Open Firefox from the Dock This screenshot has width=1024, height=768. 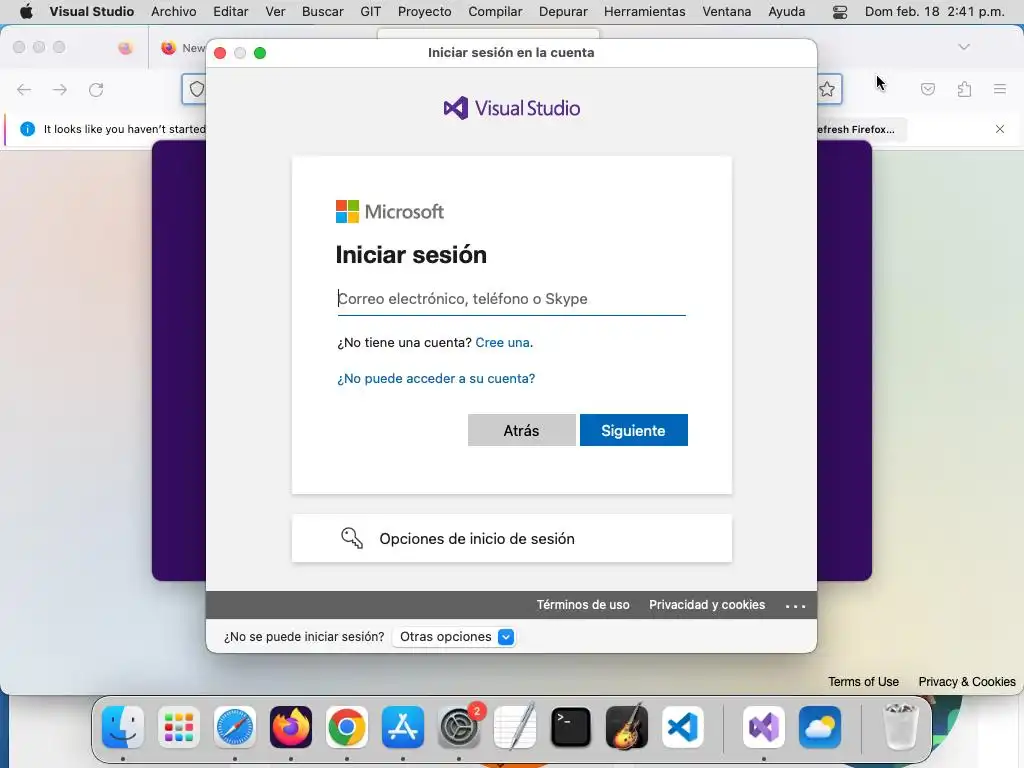click(x=291, y=727)
